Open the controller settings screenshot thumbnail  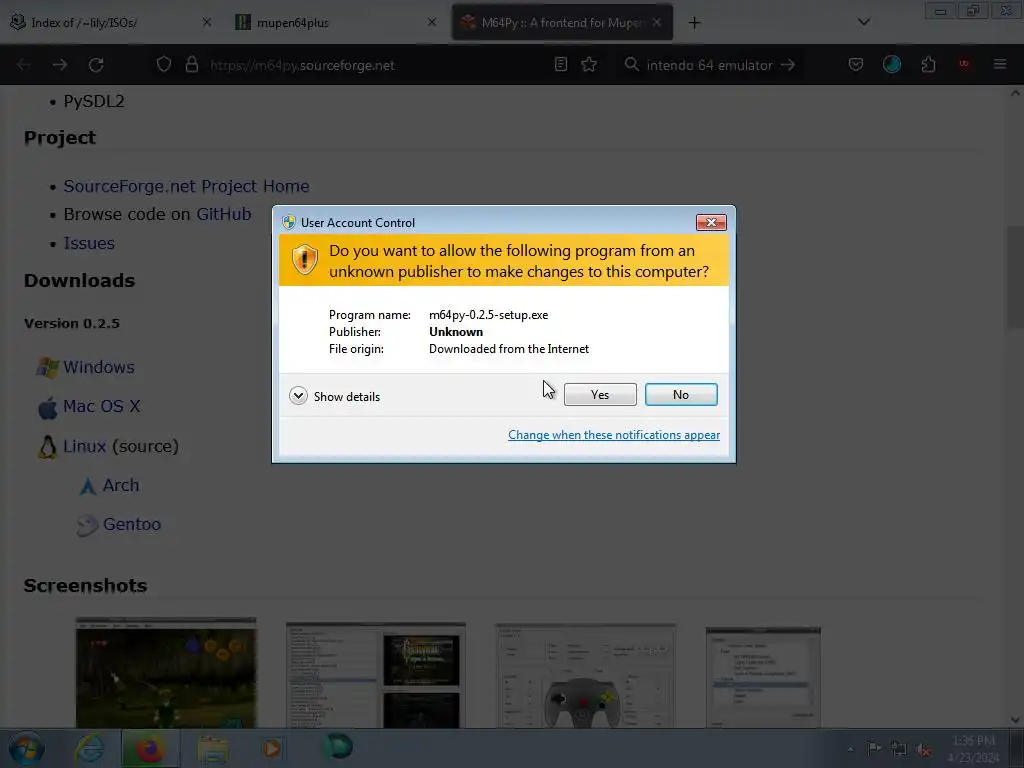pos(585,675)
